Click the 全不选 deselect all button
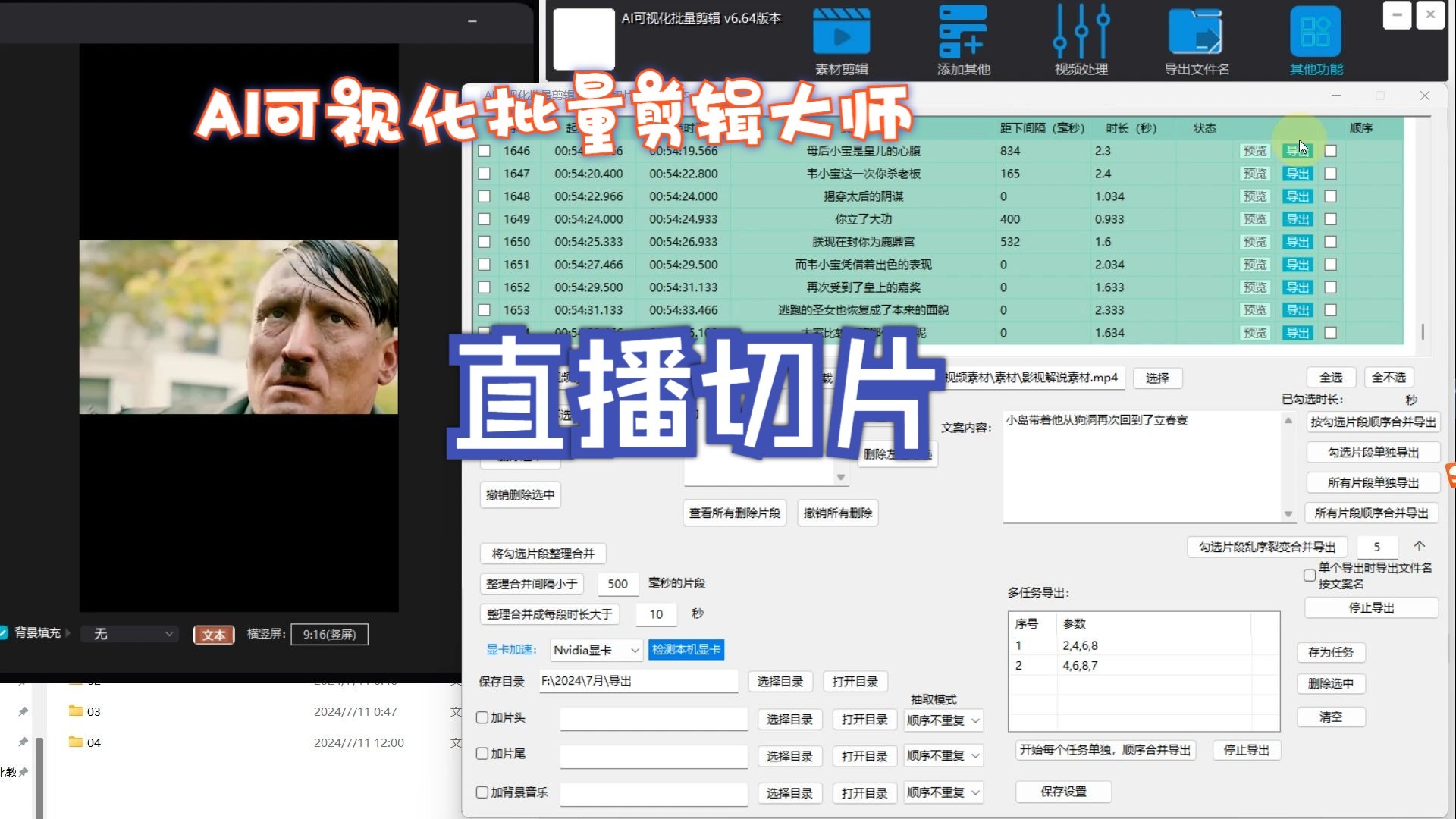Image resolution: width=1456 pixels, height=819 pixels. [x=1389, y=378]
